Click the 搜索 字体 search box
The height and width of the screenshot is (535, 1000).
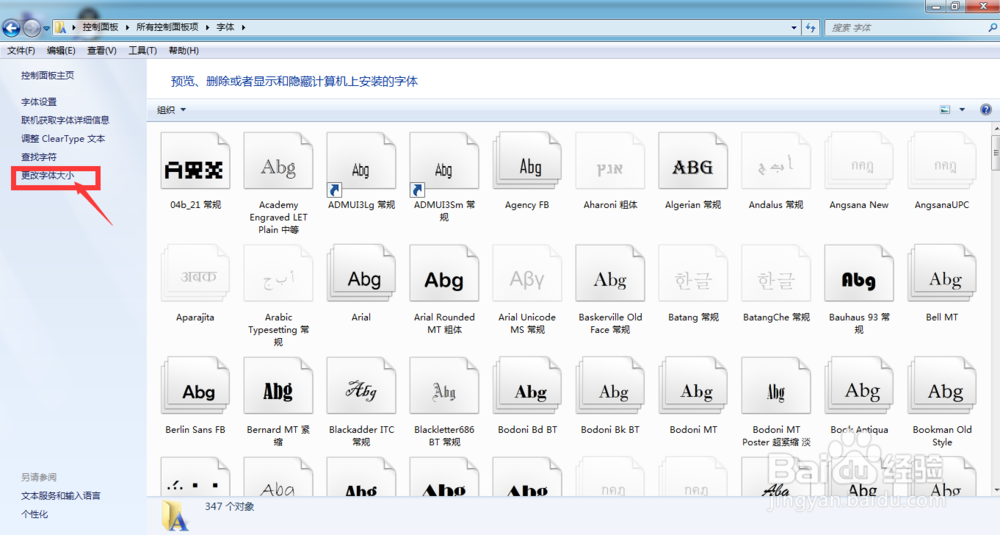point(911,27)
